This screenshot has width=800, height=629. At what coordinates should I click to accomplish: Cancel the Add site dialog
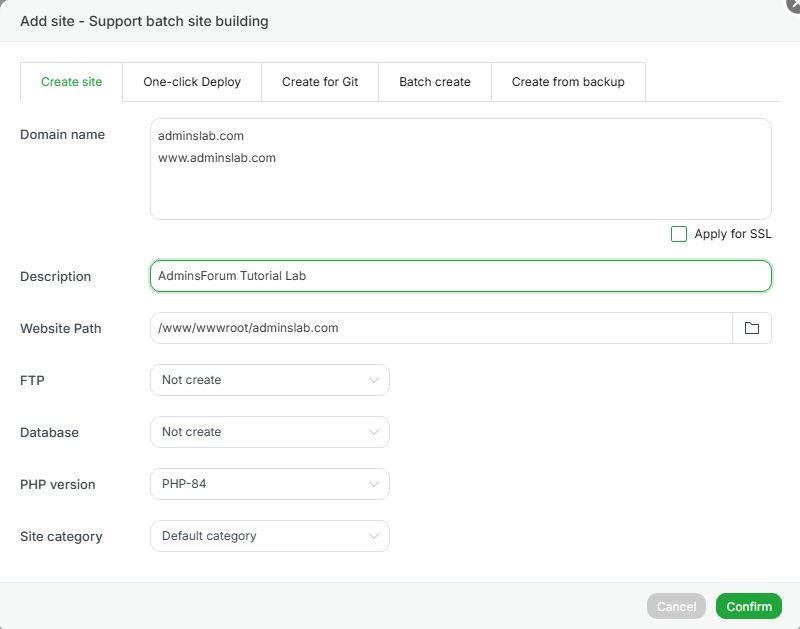[x=676, y=607]
